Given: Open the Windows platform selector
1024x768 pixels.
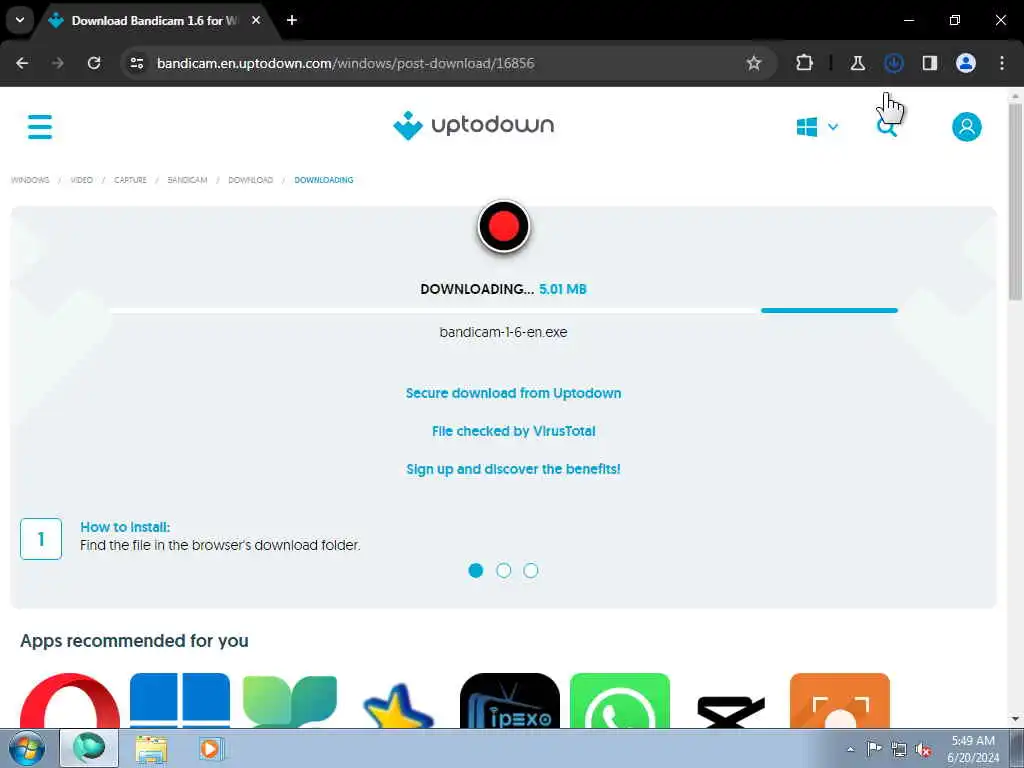Looking at the screenshot, I should pyautogui.click(x=817, y=127).
